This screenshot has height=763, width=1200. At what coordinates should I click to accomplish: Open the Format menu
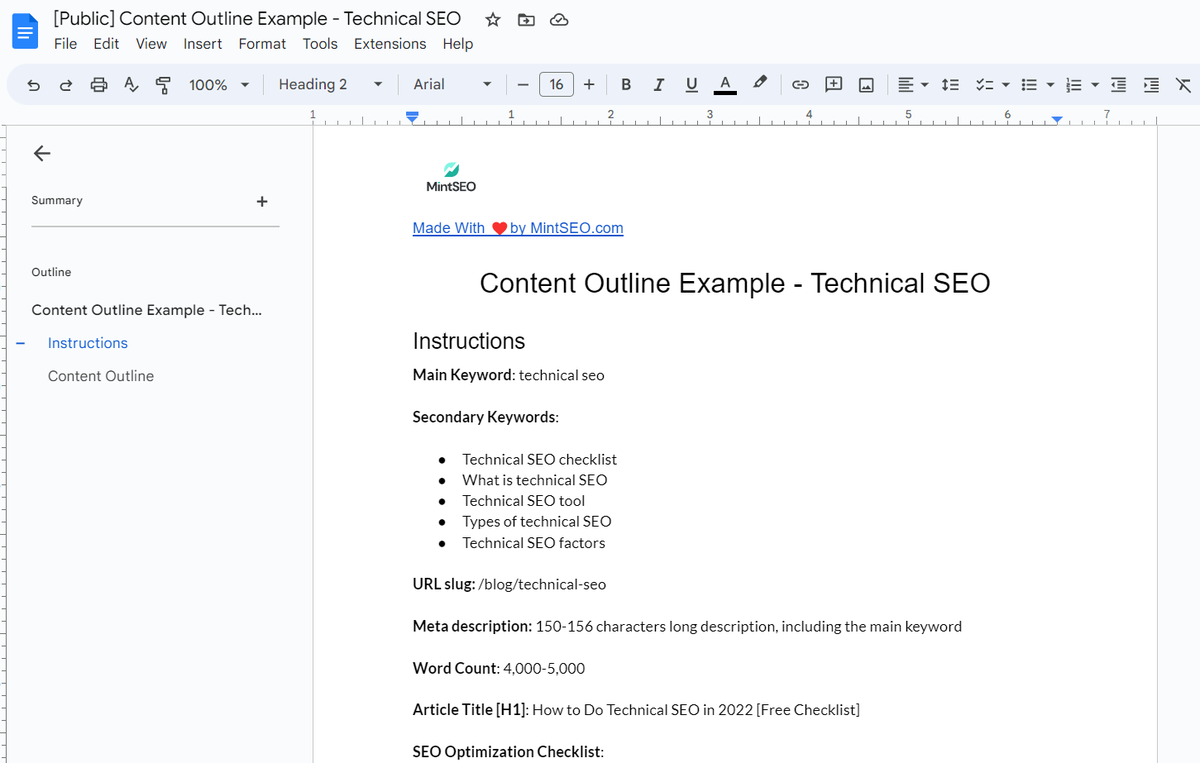pos(262,44)
